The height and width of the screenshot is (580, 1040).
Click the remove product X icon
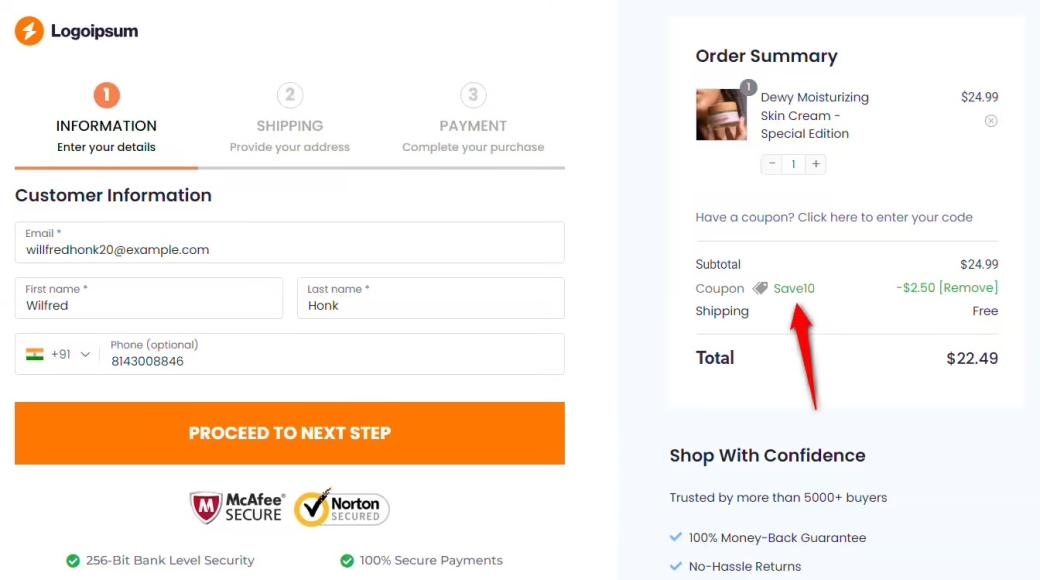click(x=991, y=120)
